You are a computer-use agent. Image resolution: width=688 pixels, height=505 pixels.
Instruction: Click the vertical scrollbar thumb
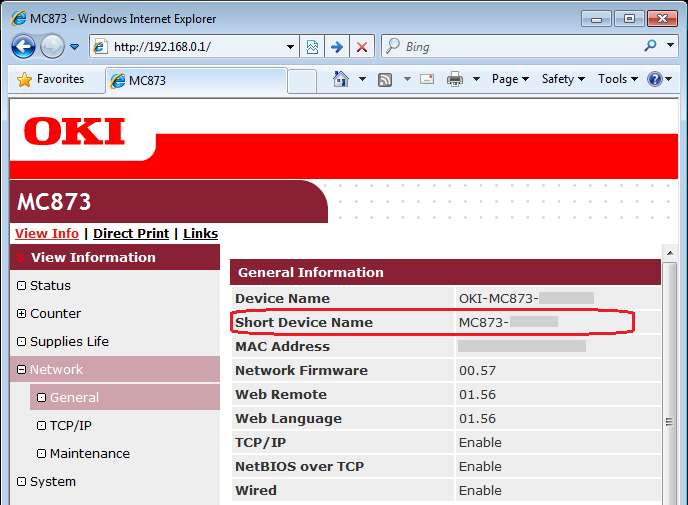pyautogui.click(x=670, y=384)
